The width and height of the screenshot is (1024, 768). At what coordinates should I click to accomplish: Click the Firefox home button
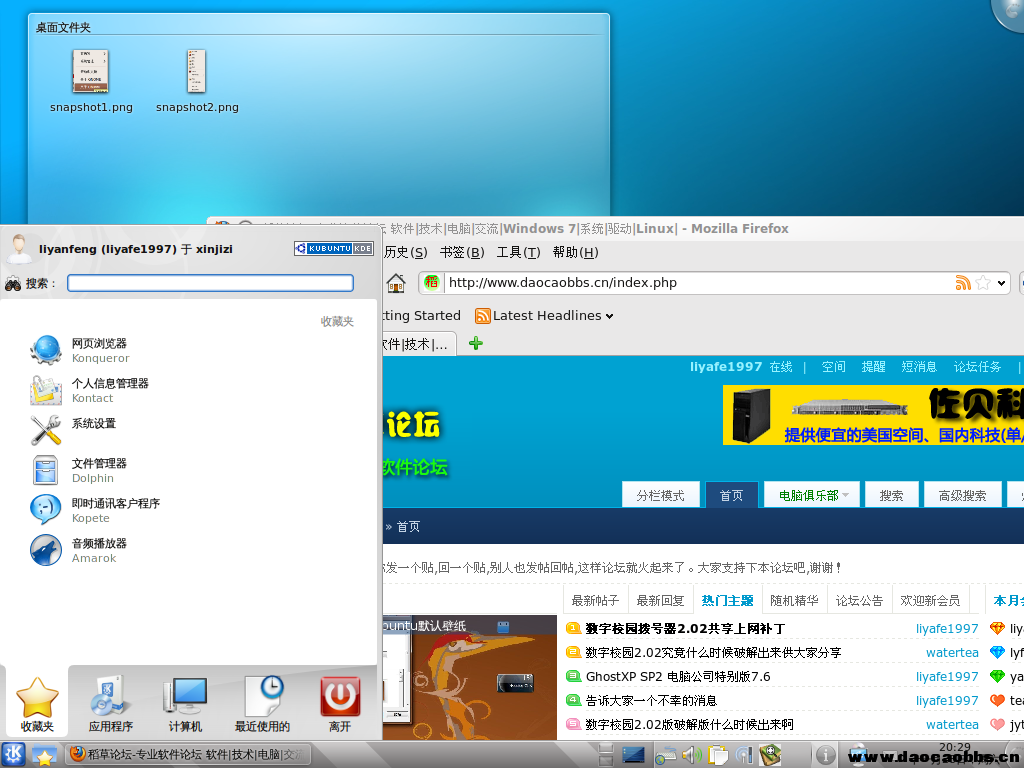pos(396,283)
